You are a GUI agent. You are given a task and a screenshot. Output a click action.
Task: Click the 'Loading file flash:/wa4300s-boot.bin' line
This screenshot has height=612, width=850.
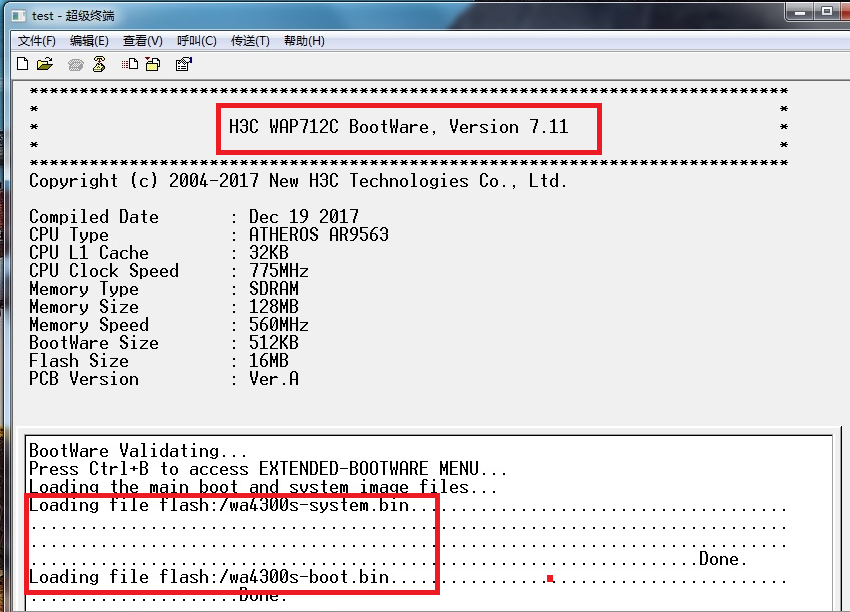408,577
